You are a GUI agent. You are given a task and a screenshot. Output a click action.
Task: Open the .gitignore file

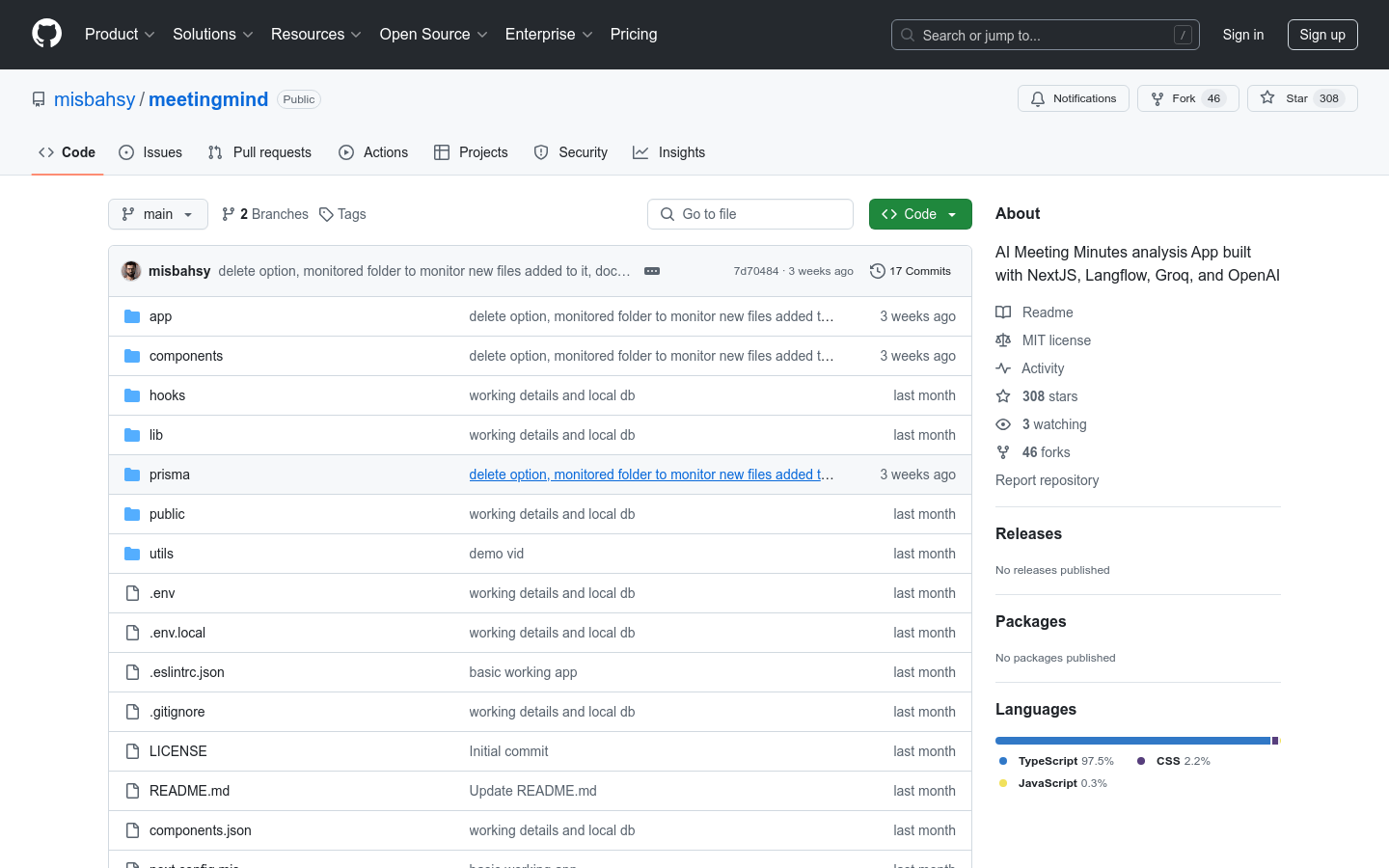(177, 712)
